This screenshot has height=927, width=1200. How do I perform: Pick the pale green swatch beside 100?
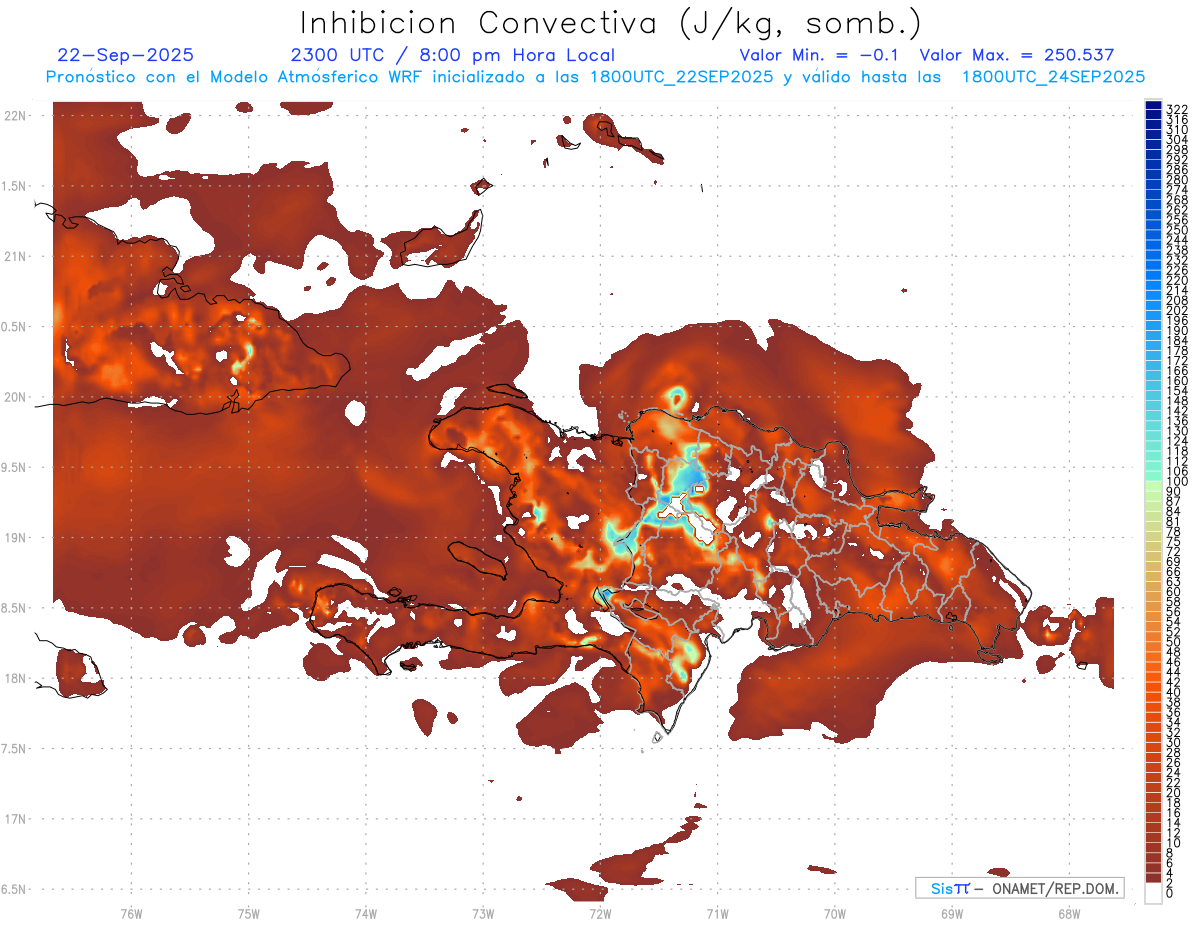coord(1153,488)
